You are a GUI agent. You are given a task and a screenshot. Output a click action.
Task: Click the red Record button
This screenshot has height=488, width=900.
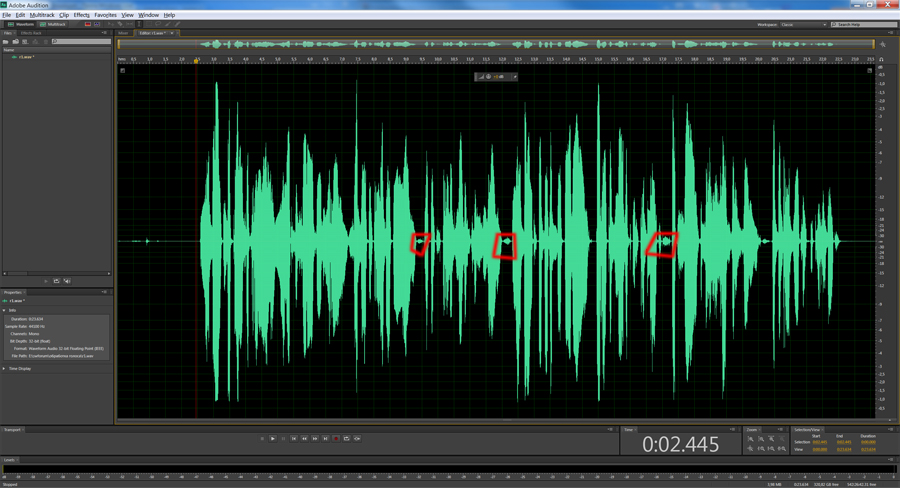[336, 438]
